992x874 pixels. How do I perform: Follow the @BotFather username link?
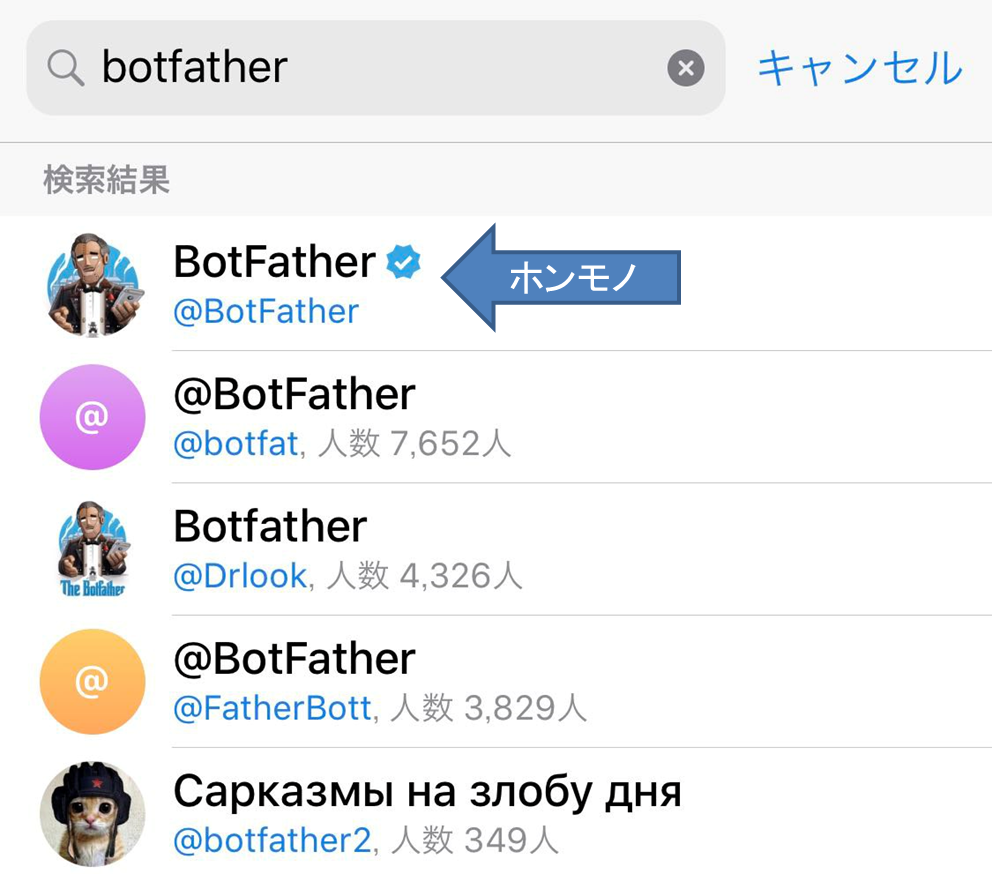267,311
